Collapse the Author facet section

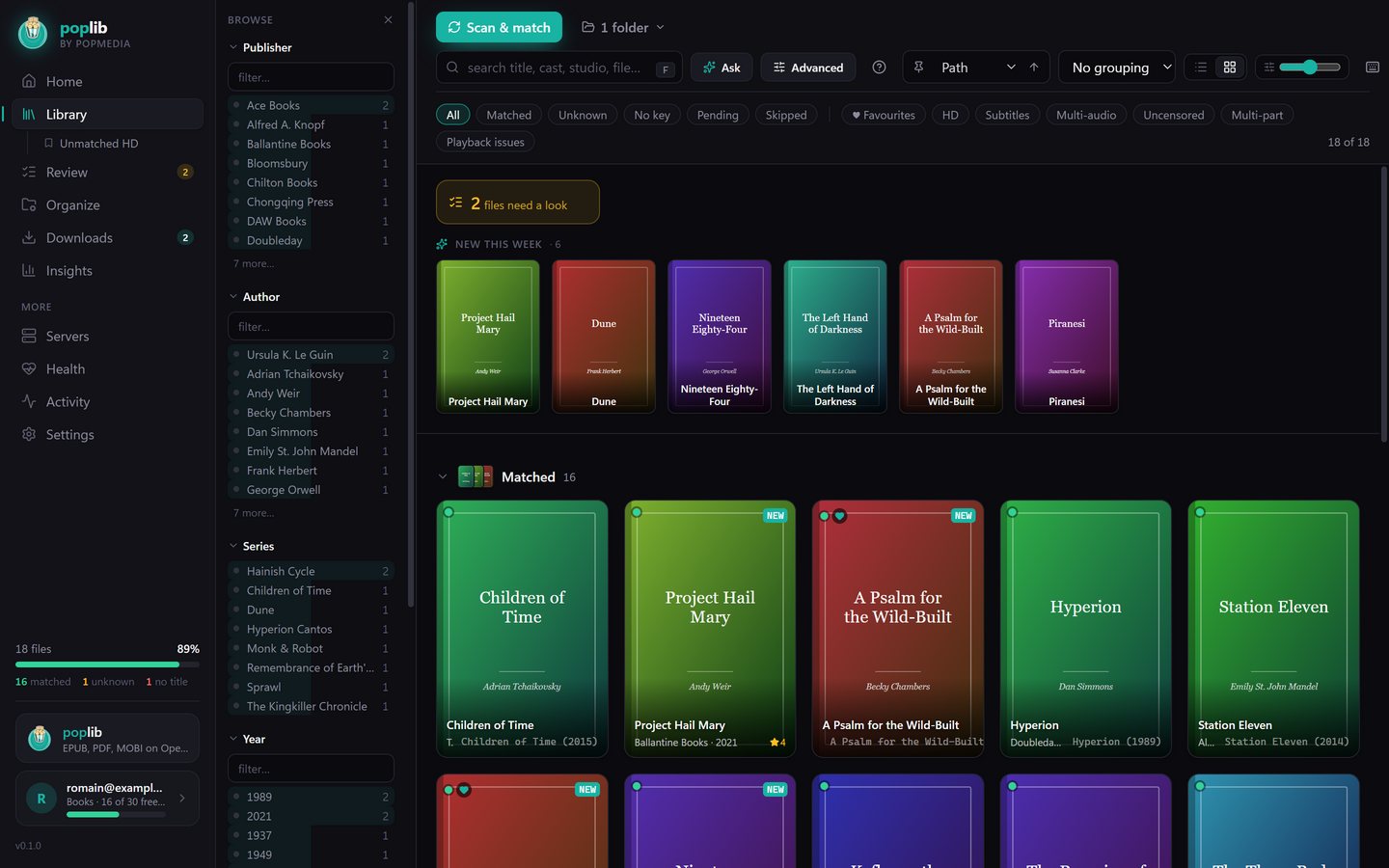pos(233,297)
